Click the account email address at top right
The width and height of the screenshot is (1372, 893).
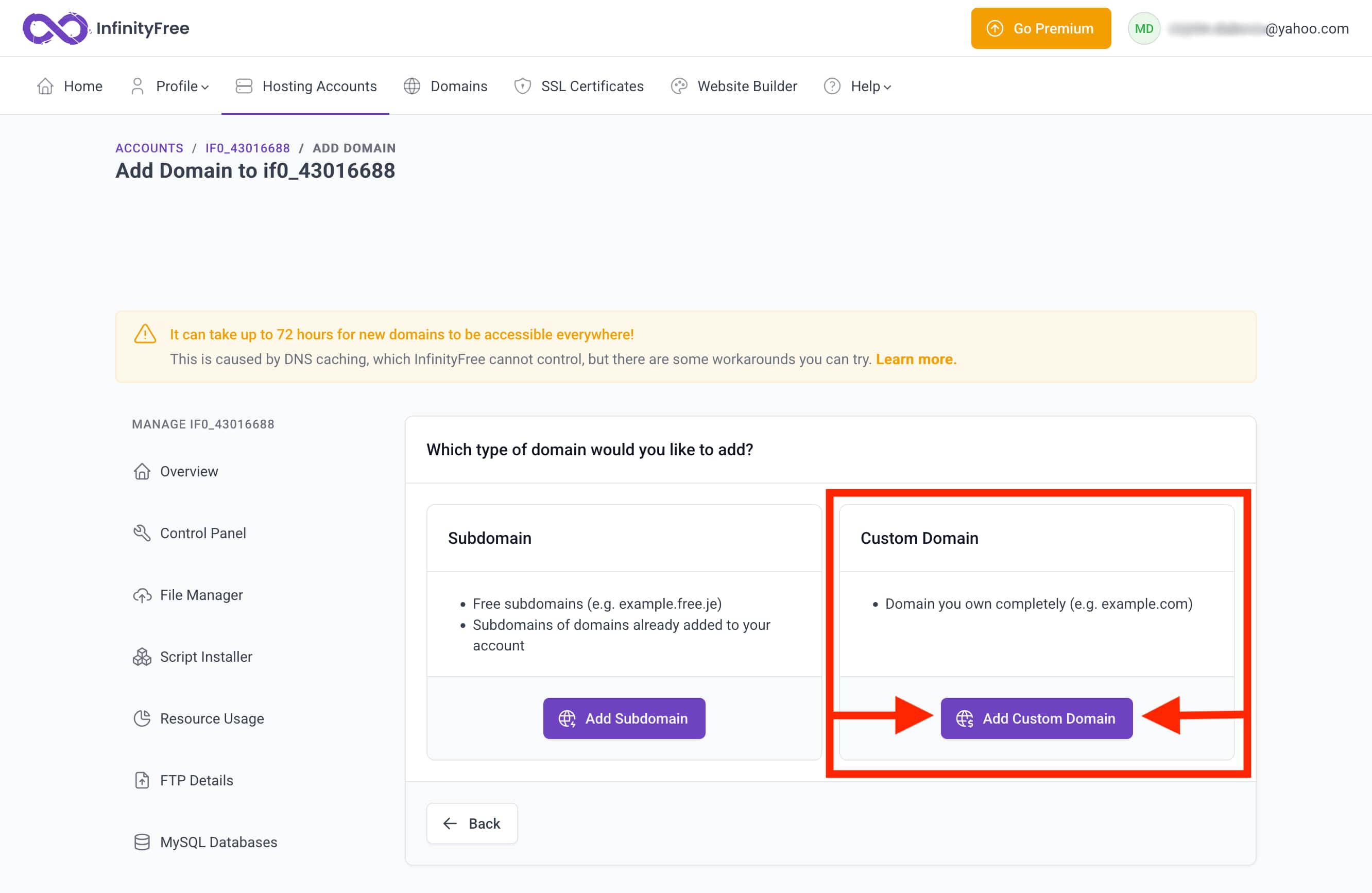pyautogui.click(x=1258, y=28)
